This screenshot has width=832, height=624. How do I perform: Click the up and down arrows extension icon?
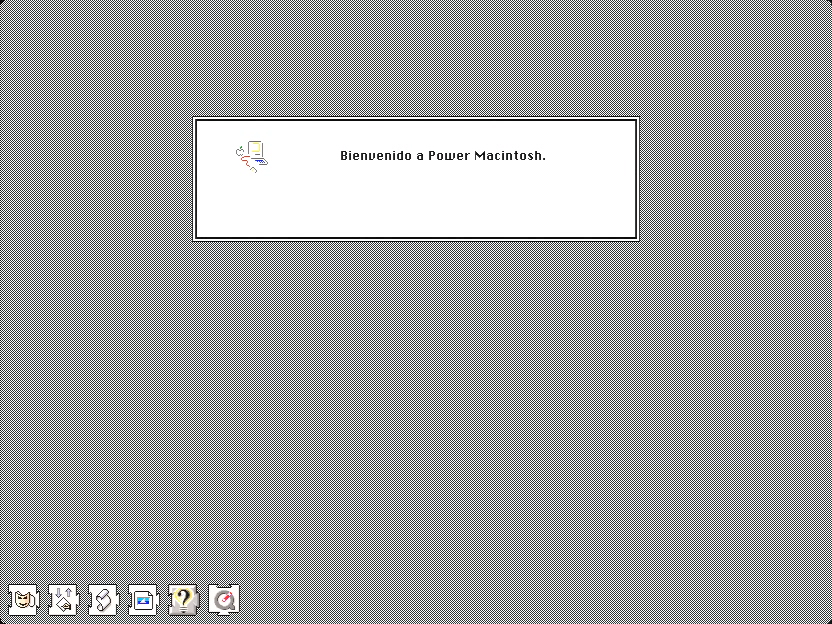(x=64, y=600)
